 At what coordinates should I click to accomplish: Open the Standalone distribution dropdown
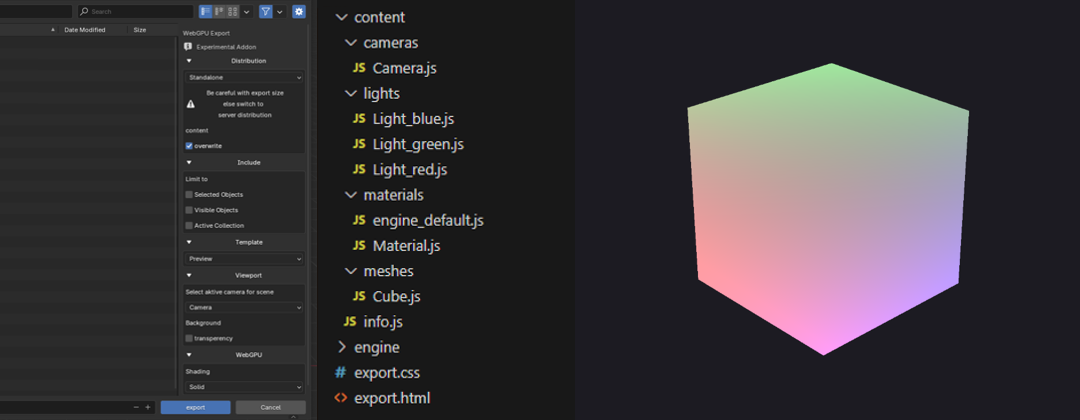coord(244,77)
